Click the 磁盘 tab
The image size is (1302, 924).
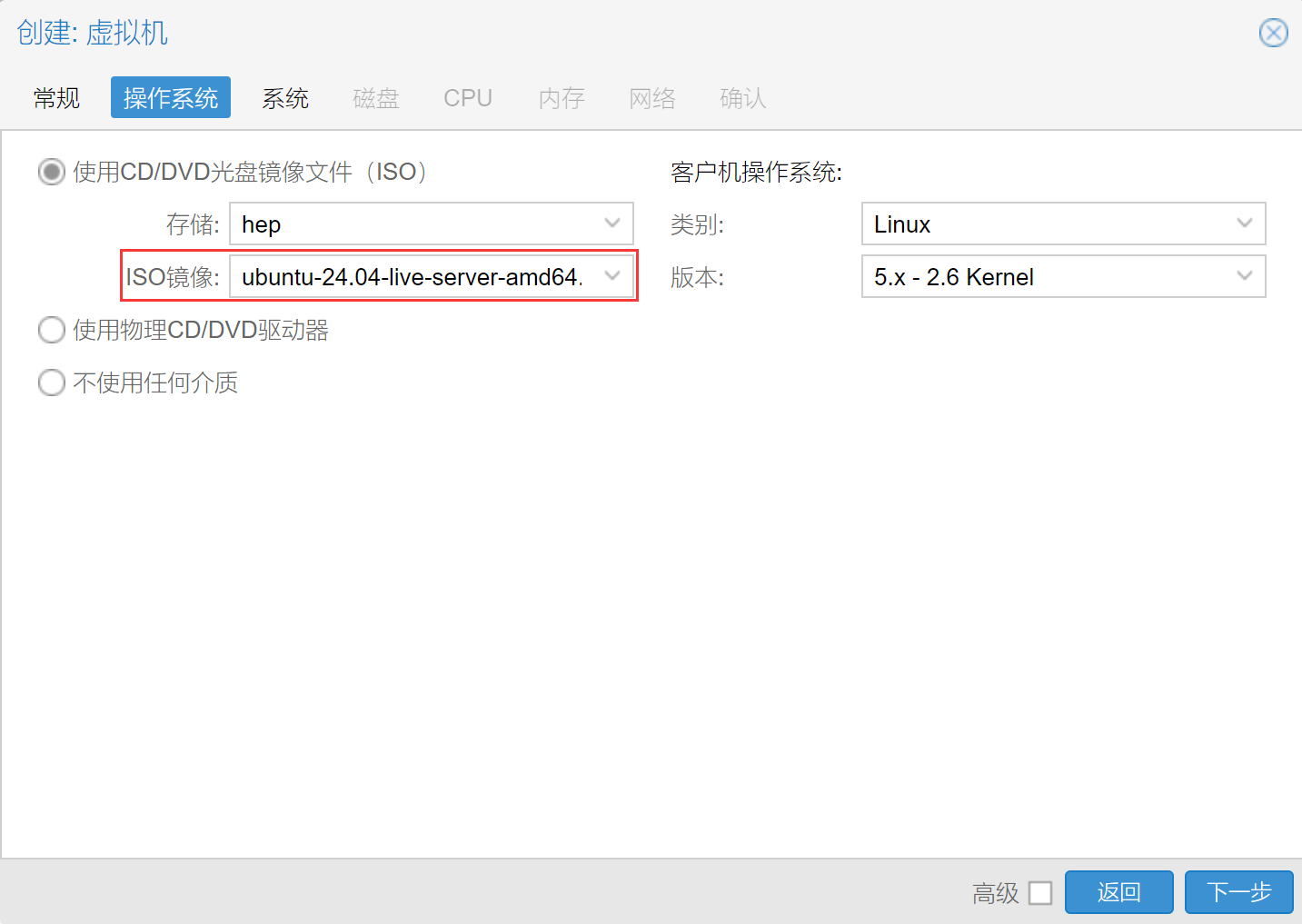[x=376, y=98]
